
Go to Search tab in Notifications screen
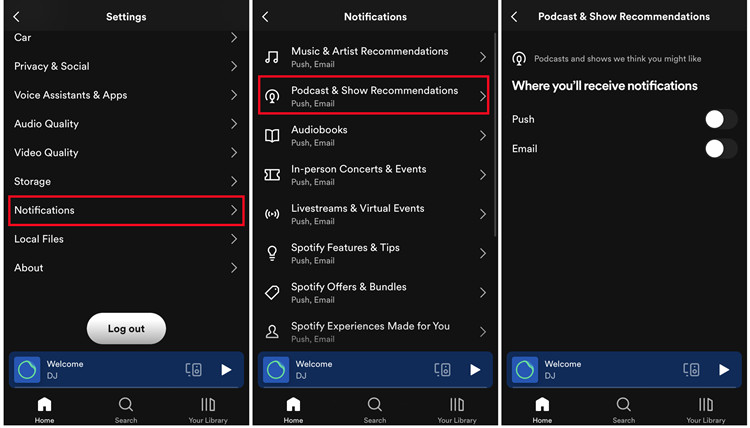point(375,410)
